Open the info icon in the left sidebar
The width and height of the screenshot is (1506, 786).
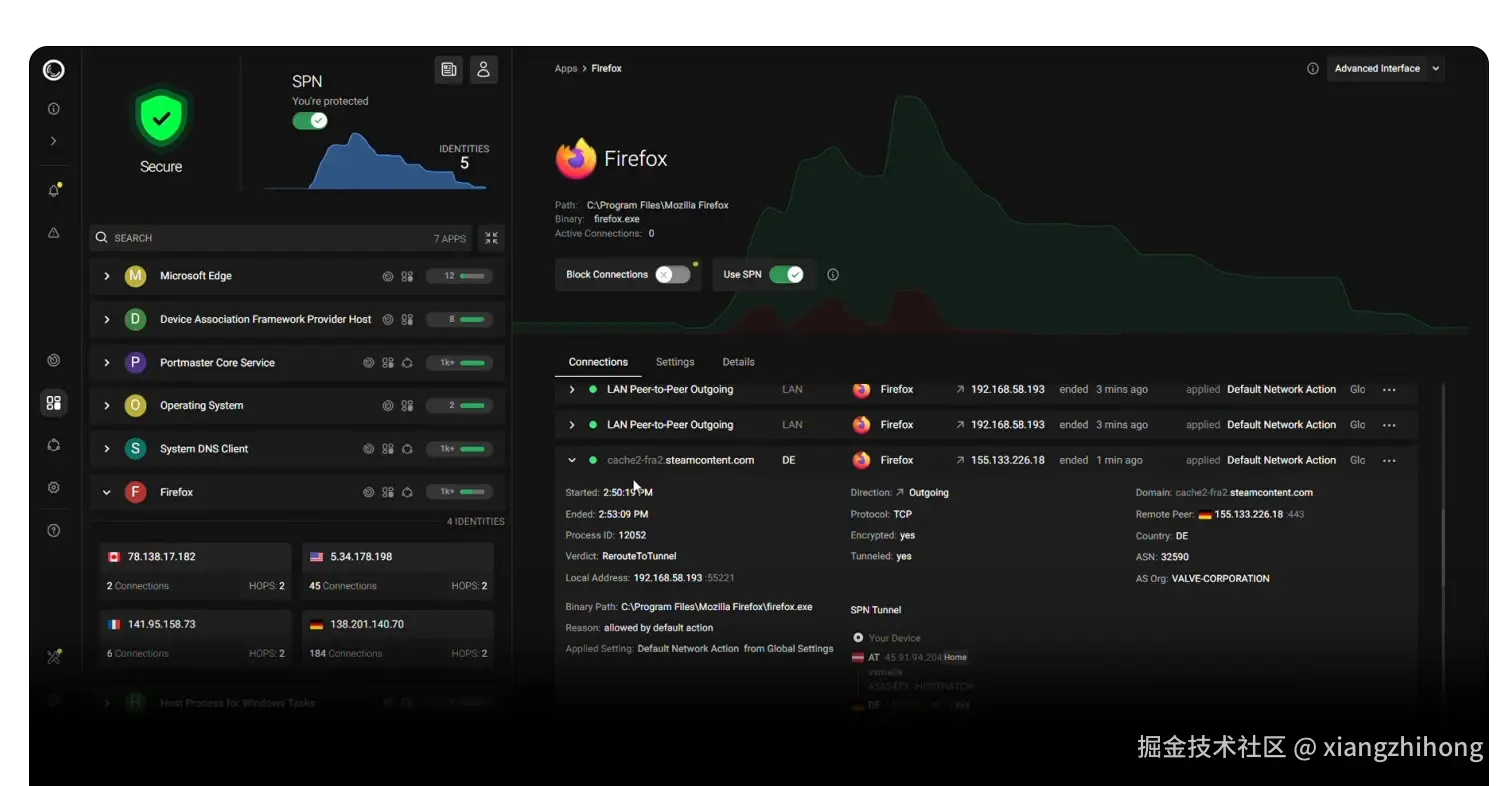[54, 109]
